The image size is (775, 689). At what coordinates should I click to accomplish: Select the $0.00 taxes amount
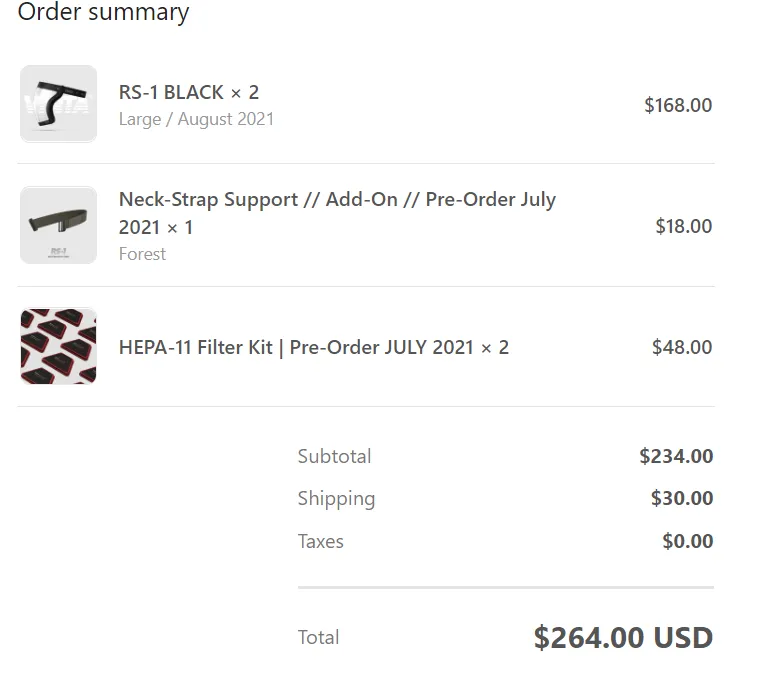point(688,541)
